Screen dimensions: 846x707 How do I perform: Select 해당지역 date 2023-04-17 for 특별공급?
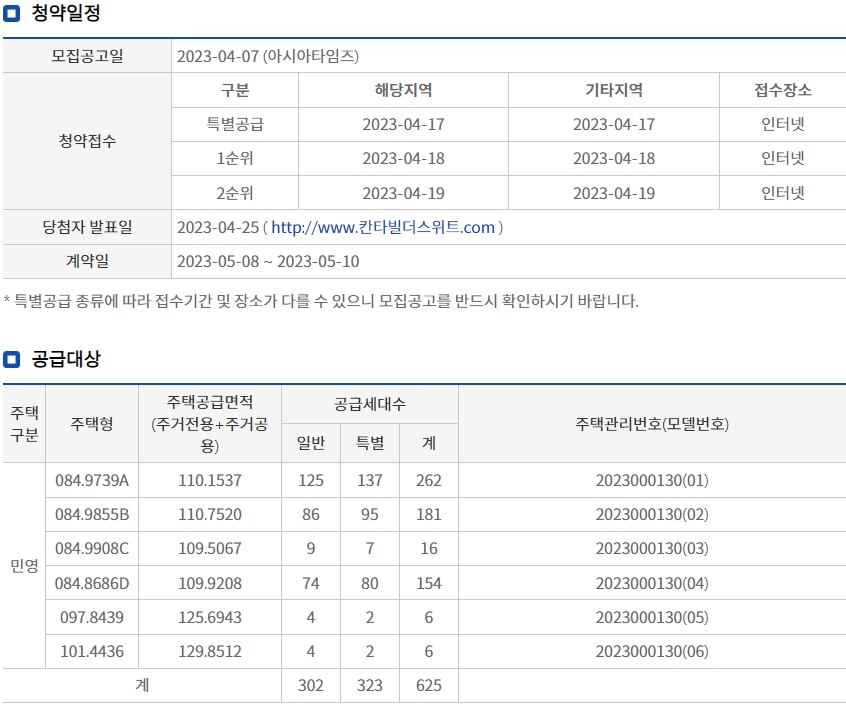[x=404, y=124]
